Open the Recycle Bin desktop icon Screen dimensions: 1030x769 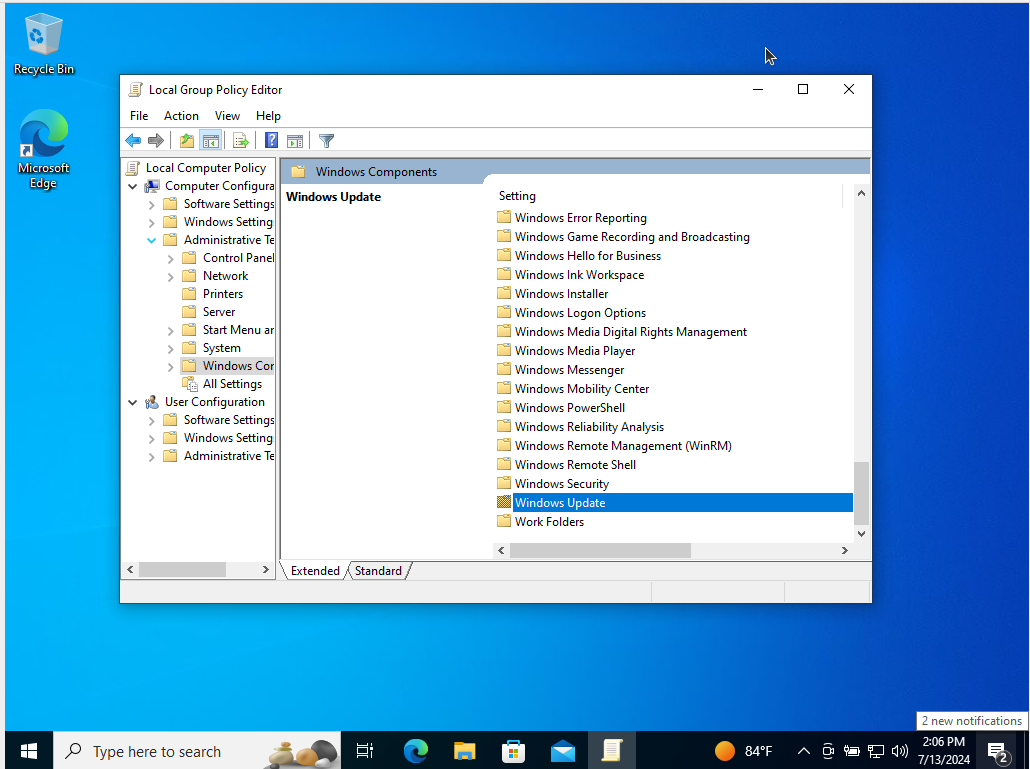[x=43, y=44]
